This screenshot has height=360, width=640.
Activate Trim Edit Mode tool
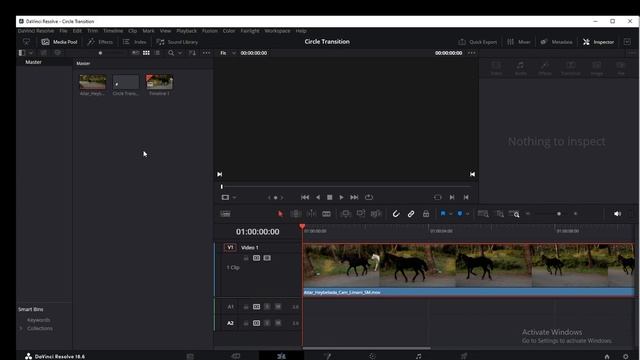coord(296,213)
